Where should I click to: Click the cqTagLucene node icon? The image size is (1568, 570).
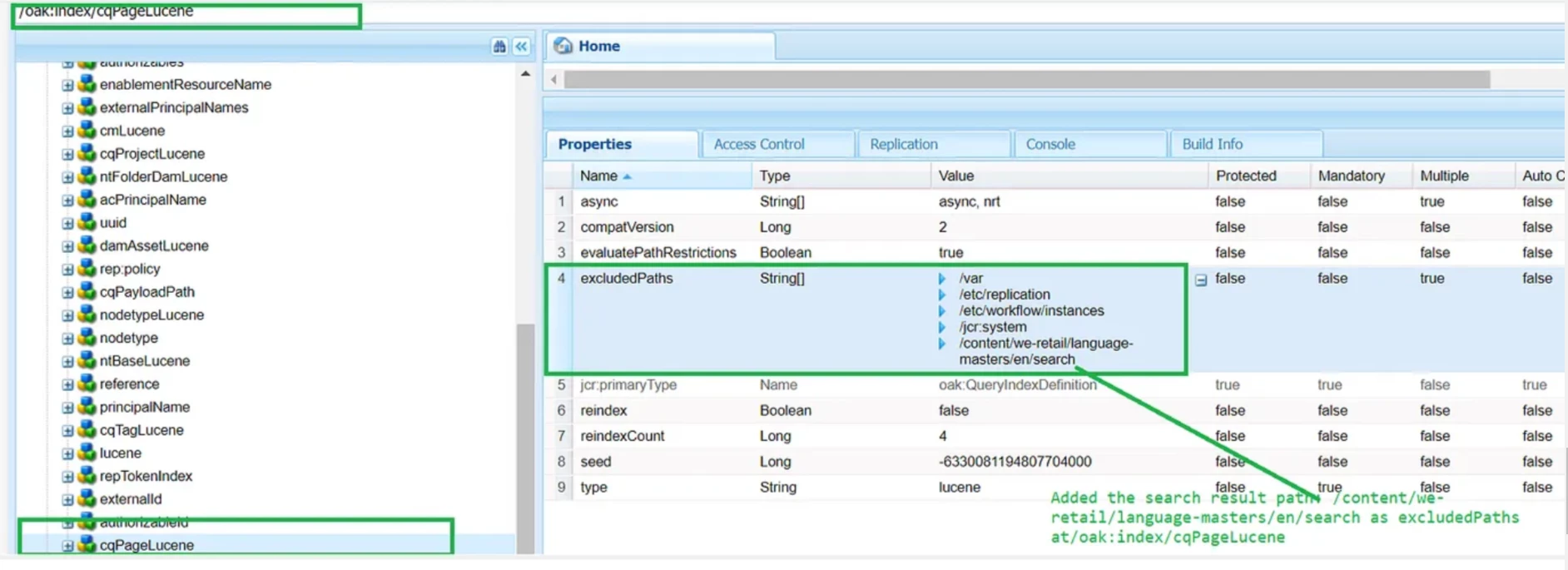click(87, 430)
